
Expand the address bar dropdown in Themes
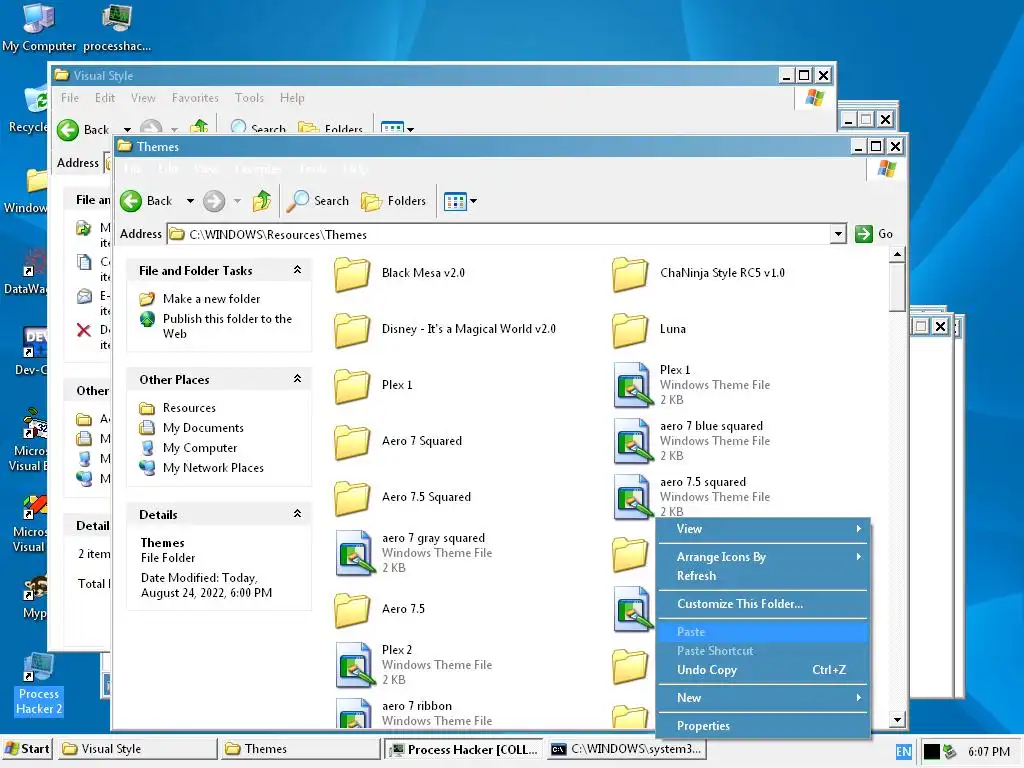click(x=838, y=234)
